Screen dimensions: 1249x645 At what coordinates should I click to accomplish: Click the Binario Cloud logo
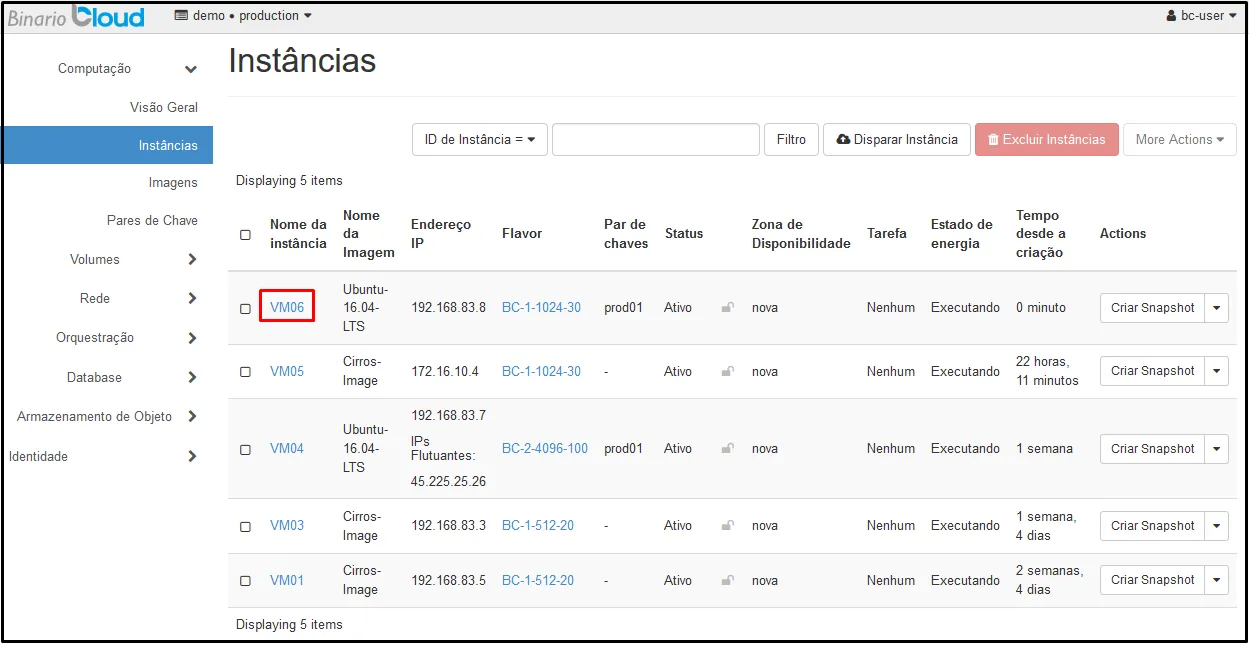[75, 15]
